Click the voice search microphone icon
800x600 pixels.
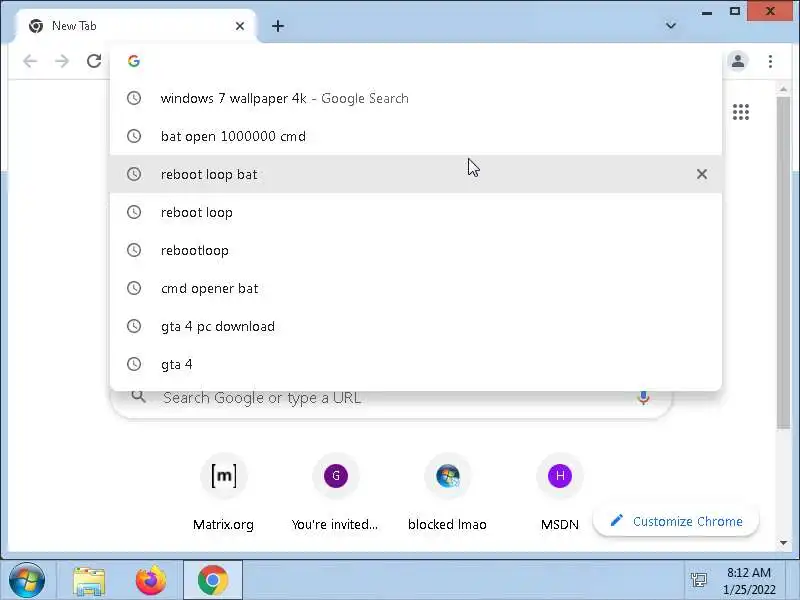[643, 397]
